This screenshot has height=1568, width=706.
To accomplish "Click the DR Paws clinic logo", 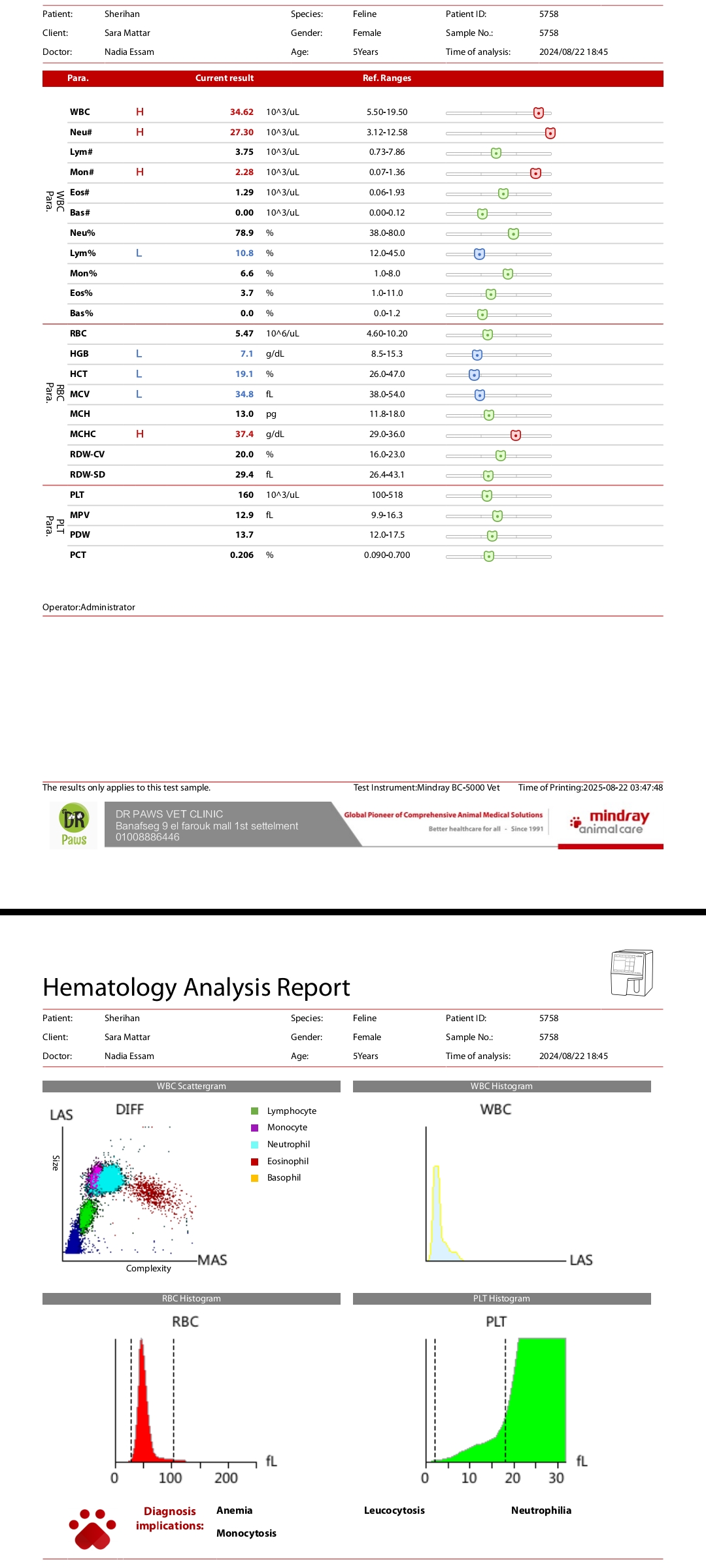I will click(x=74, y=825).
